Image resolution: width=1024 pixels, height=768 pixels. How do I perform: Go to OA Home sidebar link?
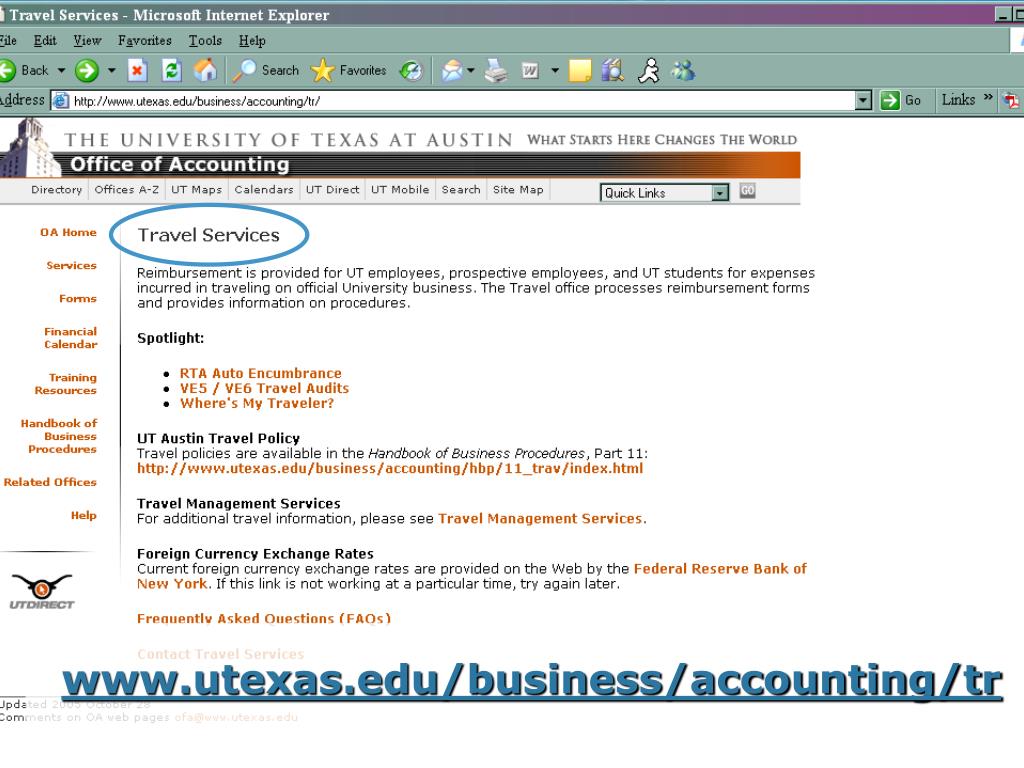coord(68,232)
